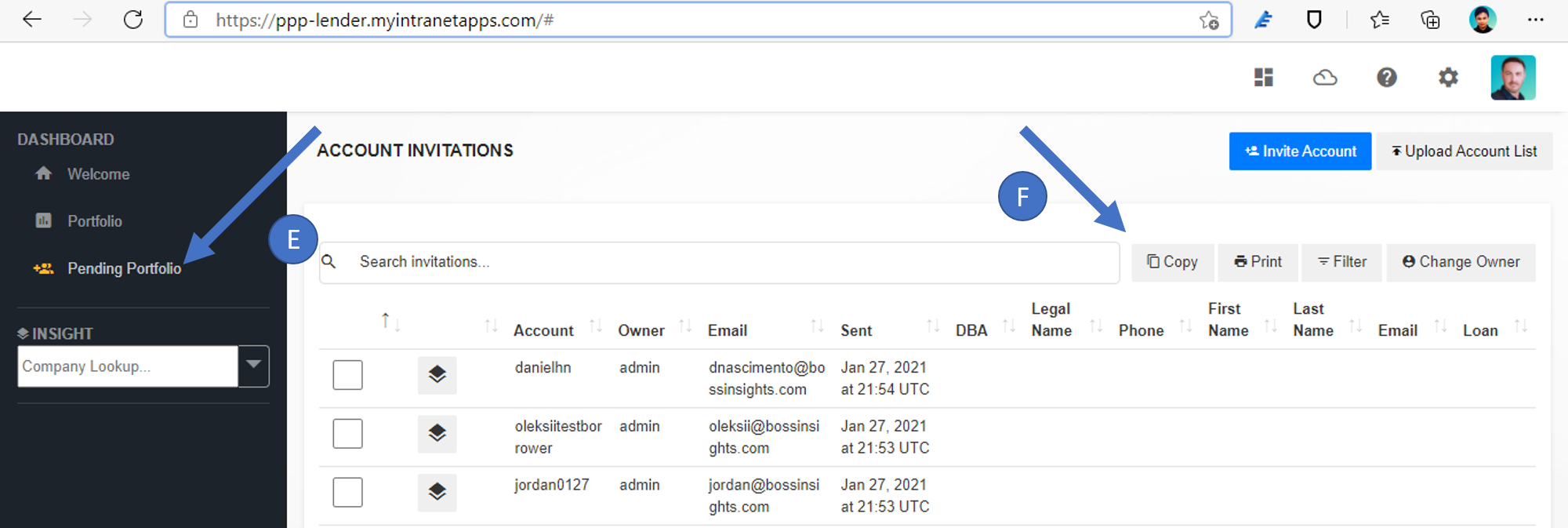Check the checkbox for danielhn invitation

pos(347,375)
